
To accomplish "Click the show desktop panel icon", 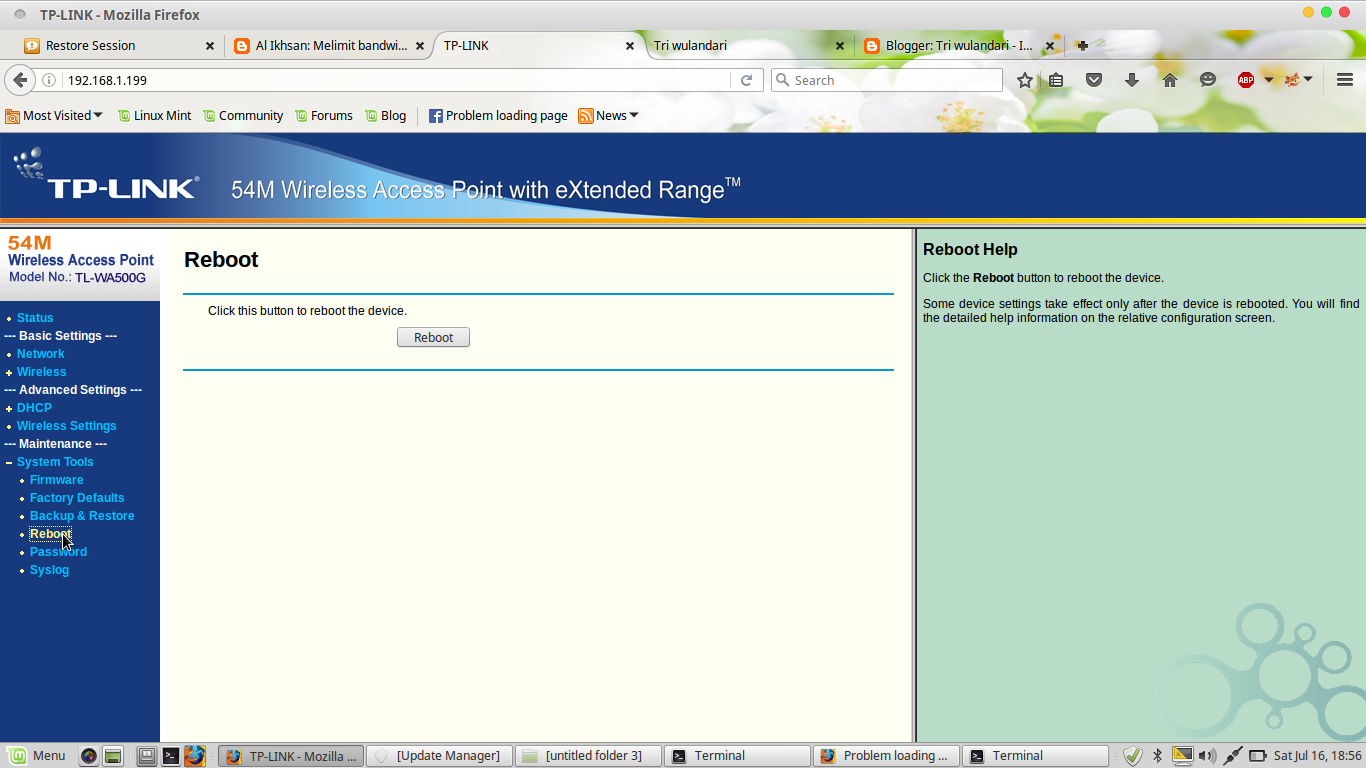I will 147,756.
